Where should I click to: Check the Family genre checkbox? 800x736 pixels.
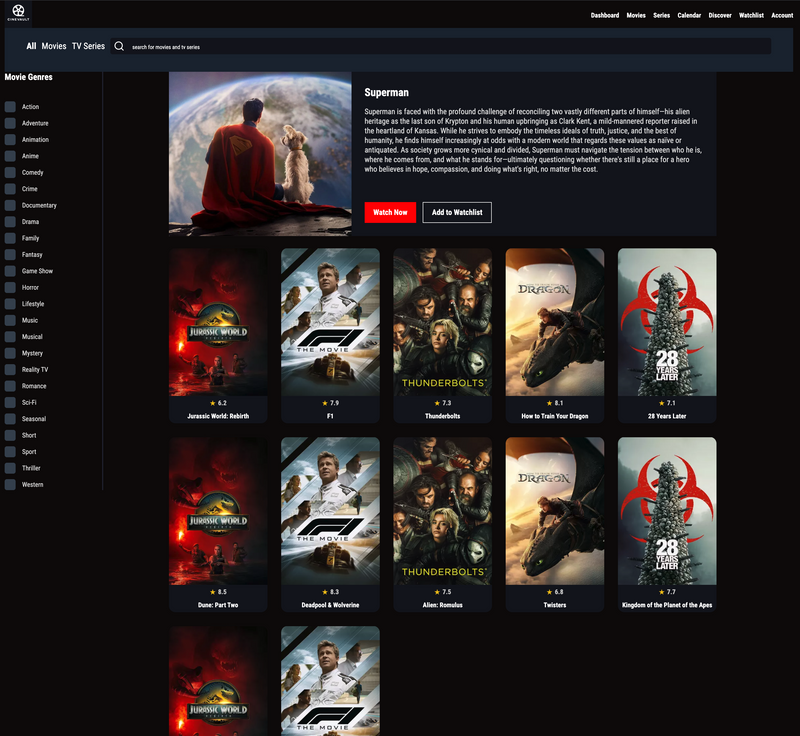[10, 238]
